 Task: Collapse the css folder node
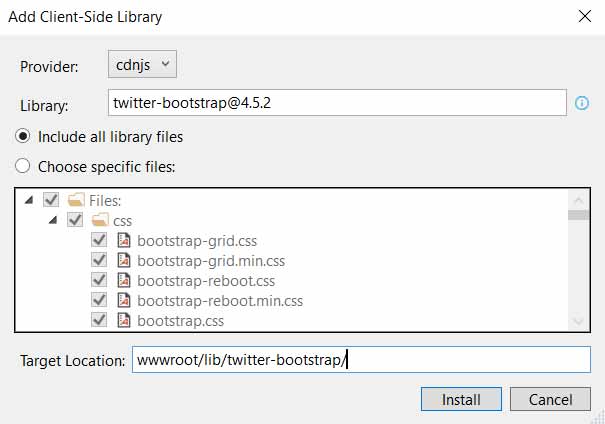click(x=53, y=220)
